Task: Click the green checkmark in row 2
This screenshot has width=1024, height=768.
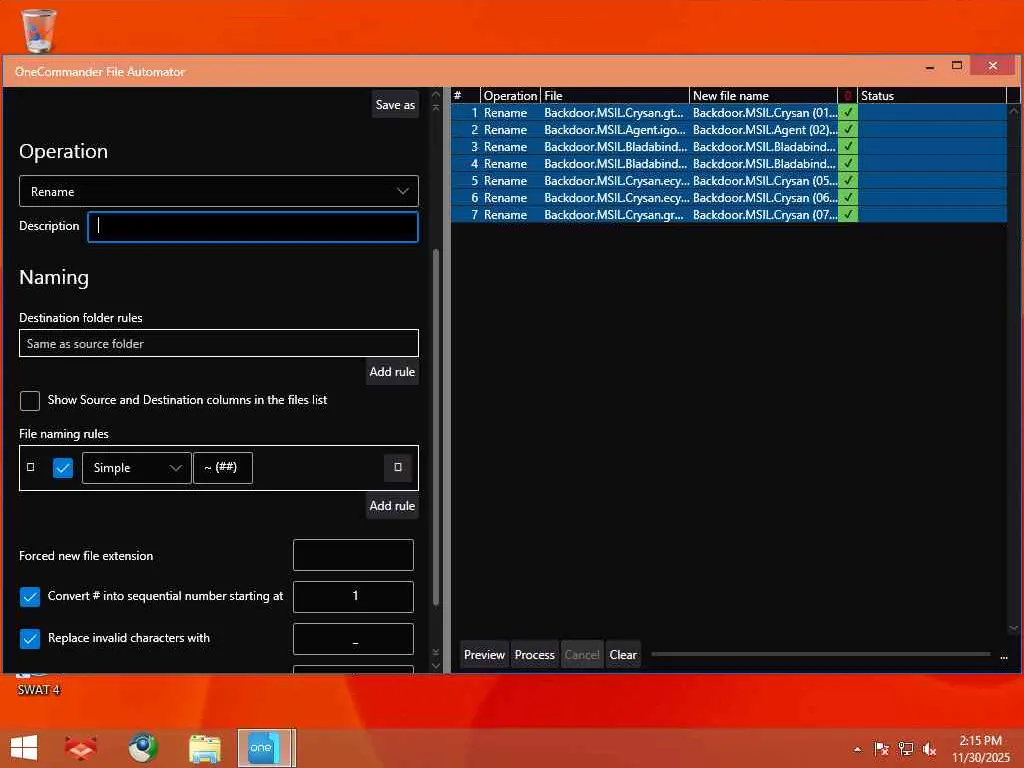Action: (x=848, y=129)
